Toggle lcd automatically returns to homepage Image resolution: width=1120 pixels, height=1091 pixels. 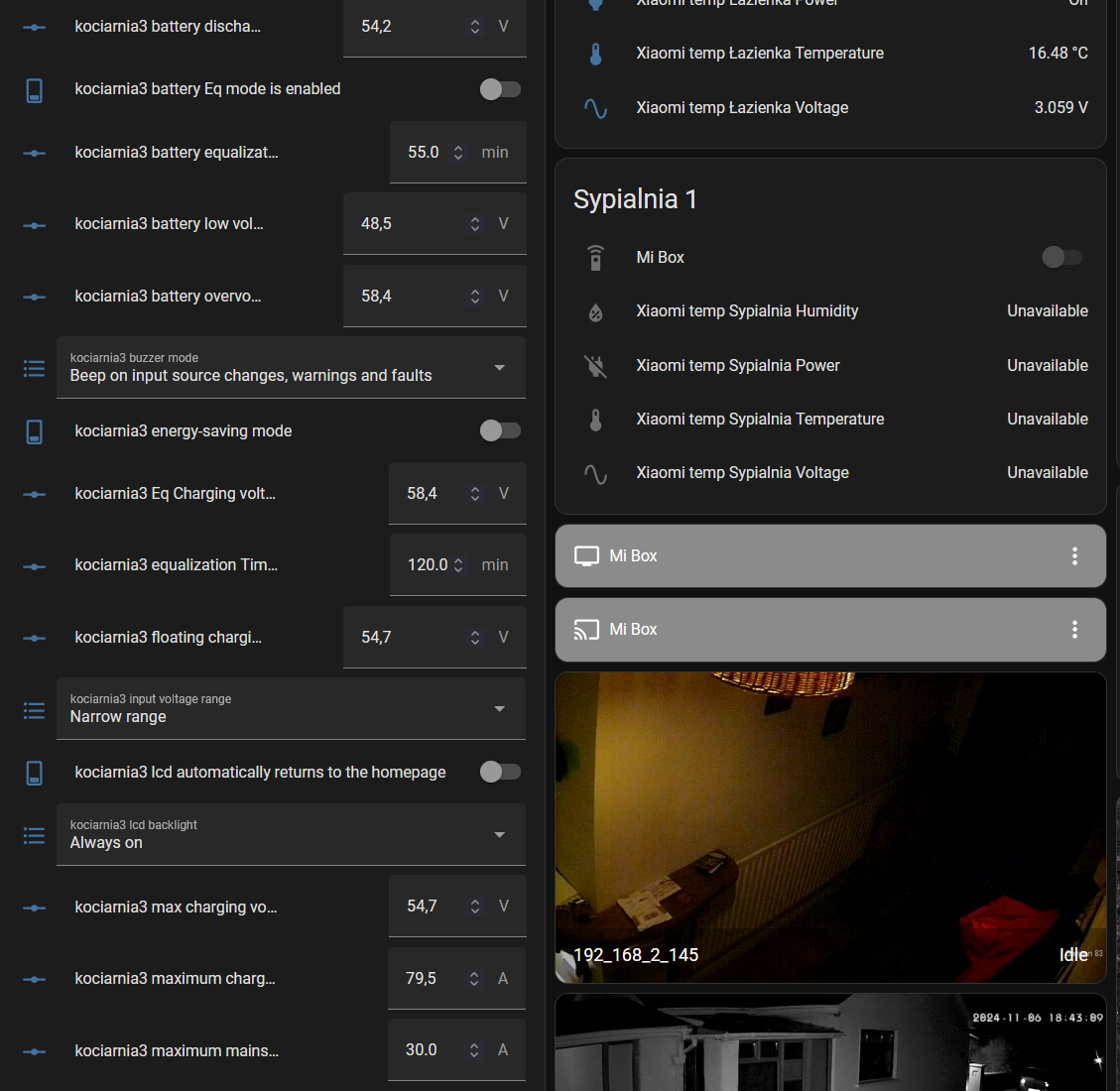pos(499,772)
